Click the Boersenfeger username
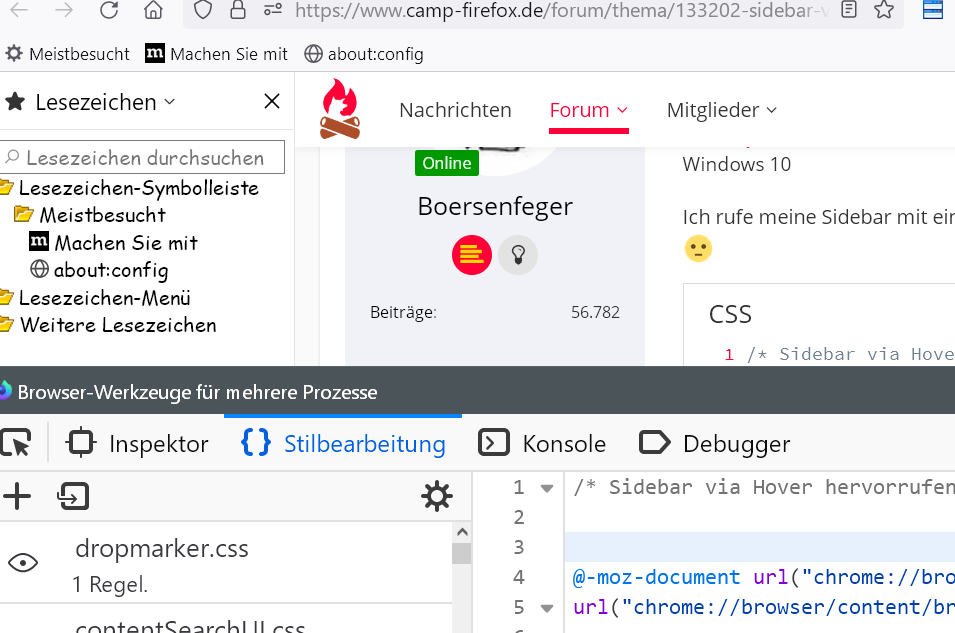This screenshot has width=955, height=633. [x=495, y=206]
